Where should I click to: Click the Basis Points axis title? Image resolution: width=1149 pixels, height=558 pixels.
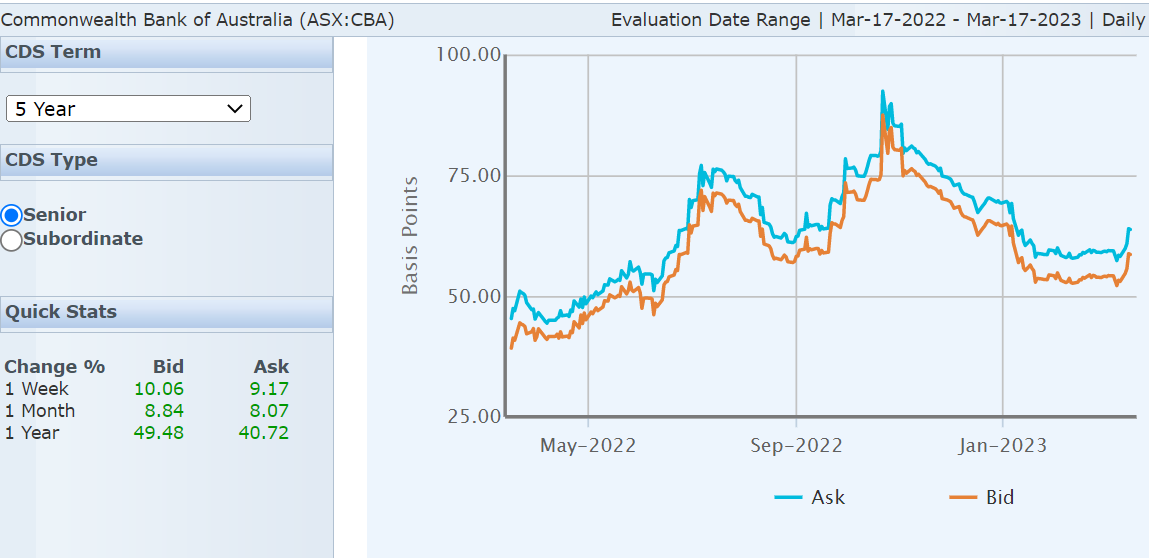click(410, 235)
